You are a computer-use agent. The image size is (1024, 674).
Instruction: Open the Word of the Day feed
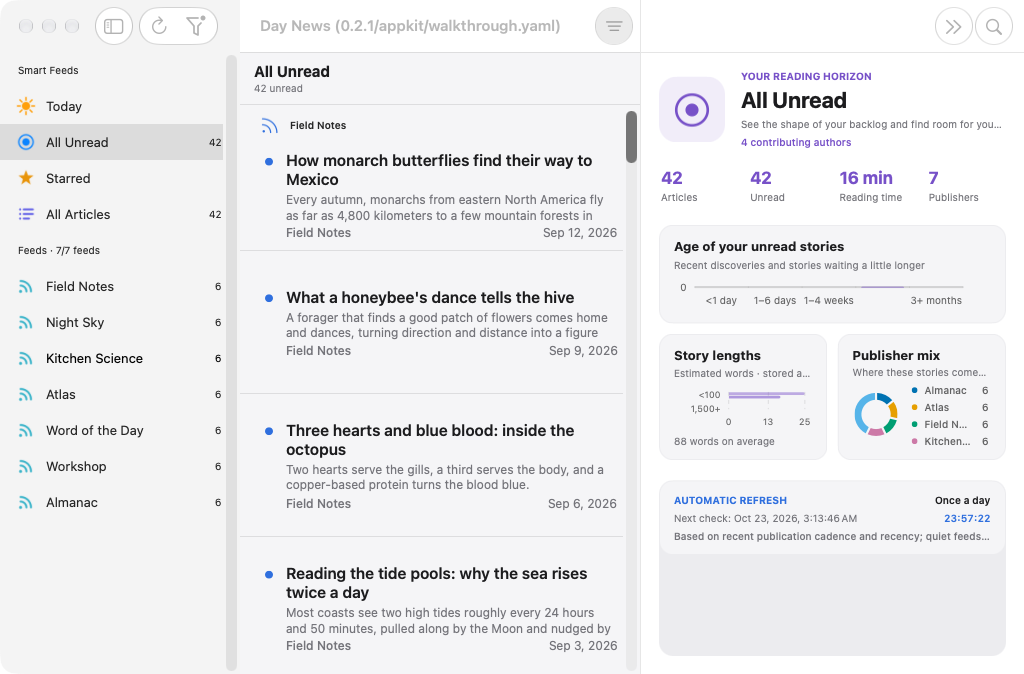coord(112,430)
